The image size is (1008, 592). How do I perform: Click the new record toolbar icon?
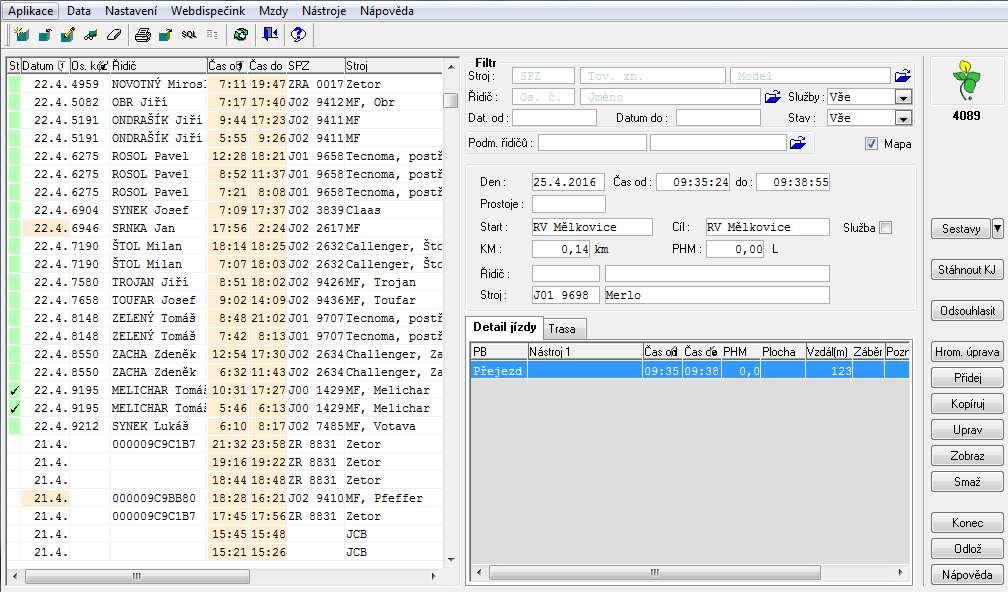coord(22,35)
